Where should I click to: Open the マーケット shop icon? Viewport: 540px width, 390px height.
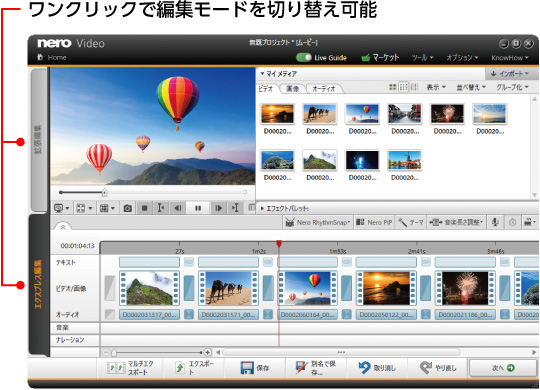[x=365, y=58]
